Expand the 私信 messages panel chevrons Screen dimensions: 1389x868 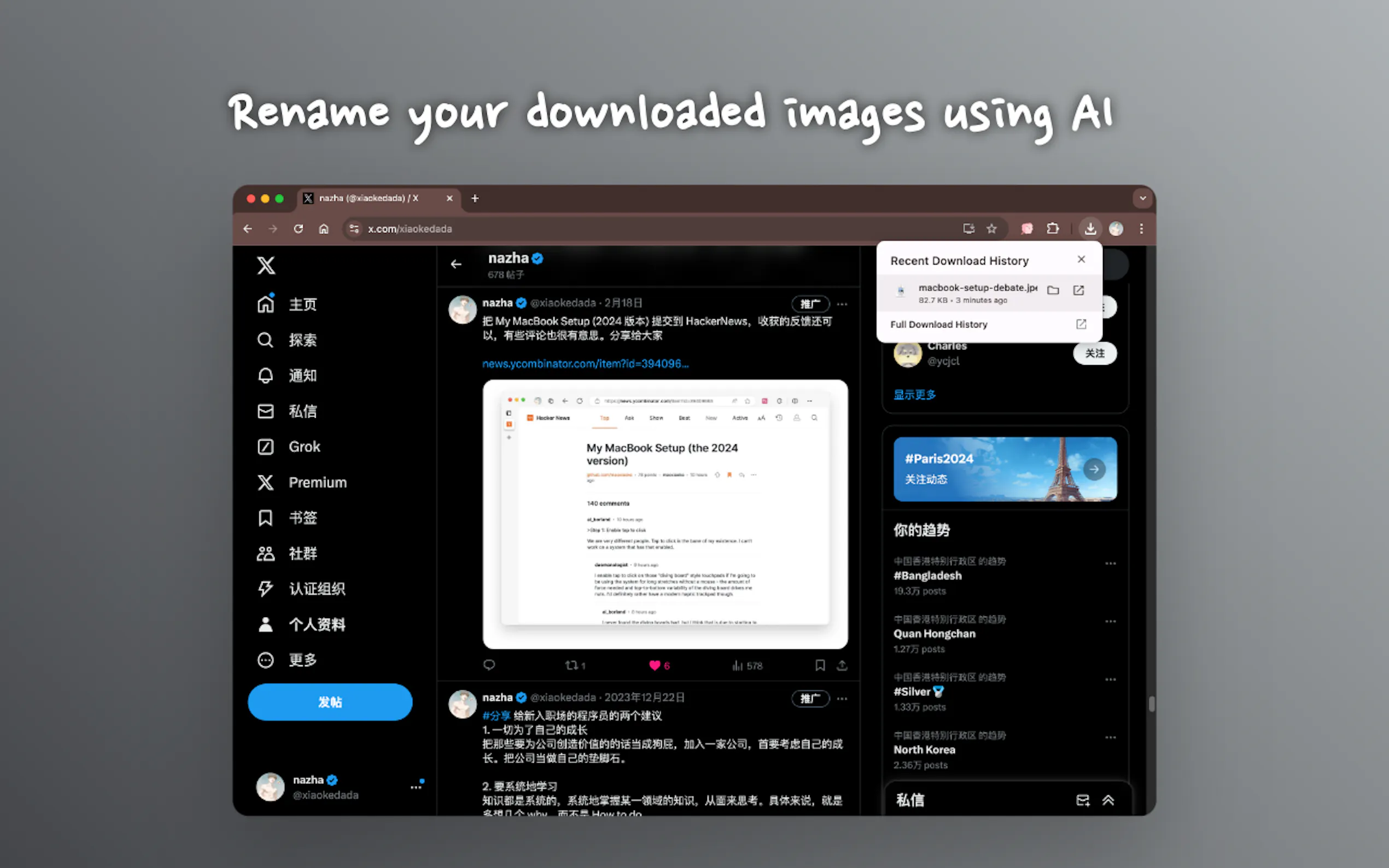click(x=1108, y=800)
